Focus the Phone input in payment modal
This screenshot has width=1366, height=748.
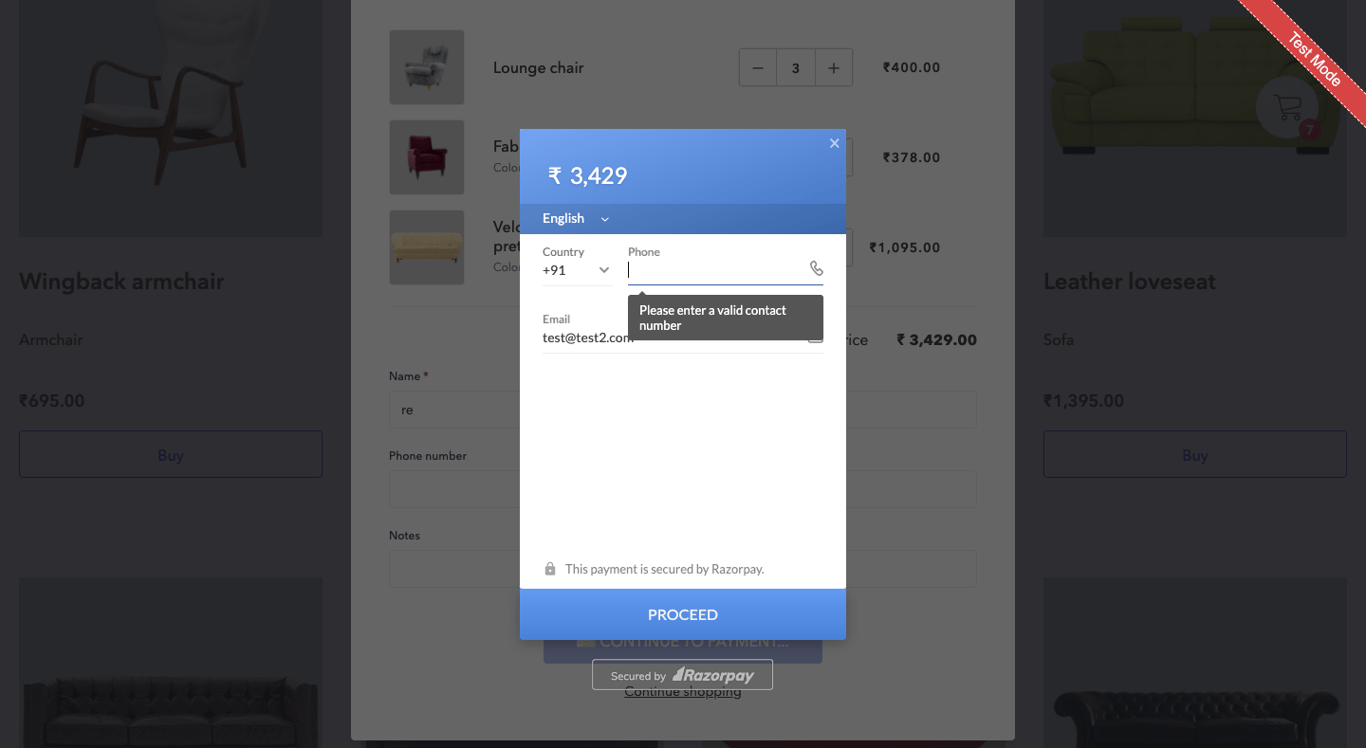coord(716,270)
